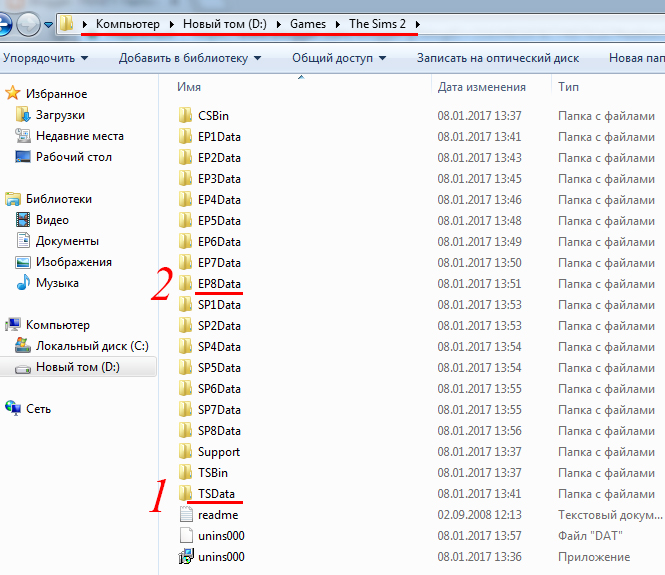Select the SP8Data folder icon
665x575 pixels.
[x=185, y=430]
